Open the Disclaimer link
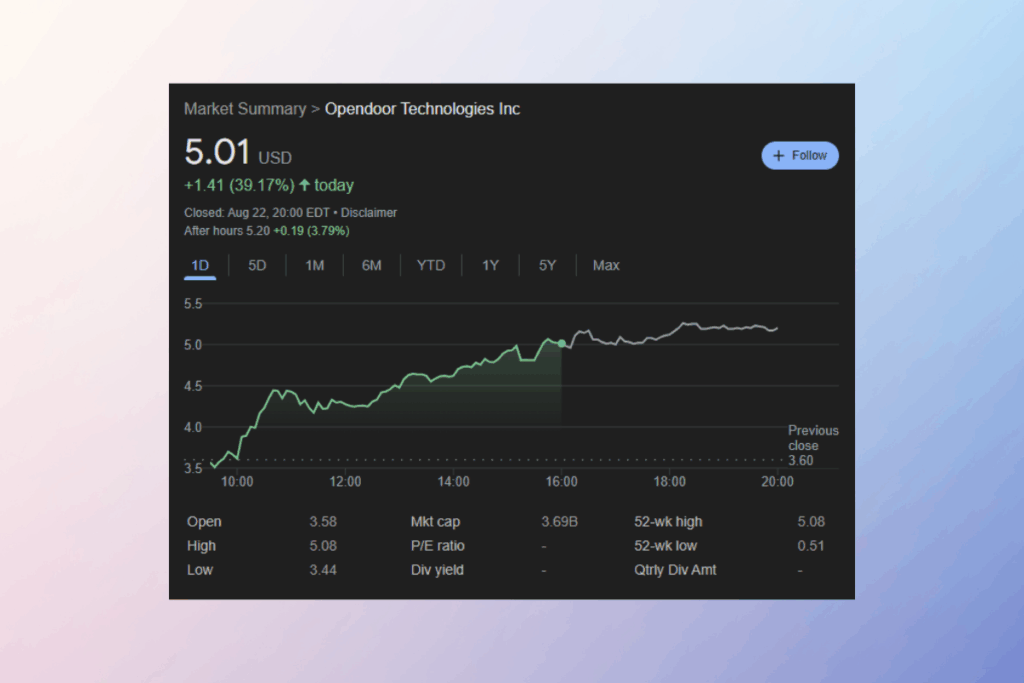 coord(369,212)
